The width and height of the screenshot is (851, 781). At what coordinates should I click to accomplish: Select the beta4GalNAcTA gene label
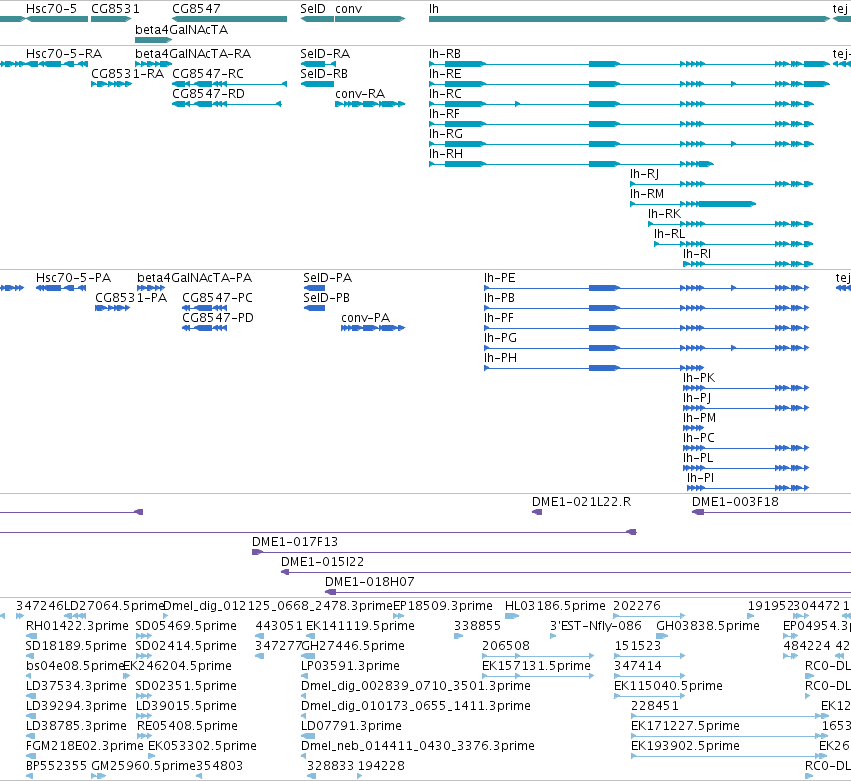point(181,30)
